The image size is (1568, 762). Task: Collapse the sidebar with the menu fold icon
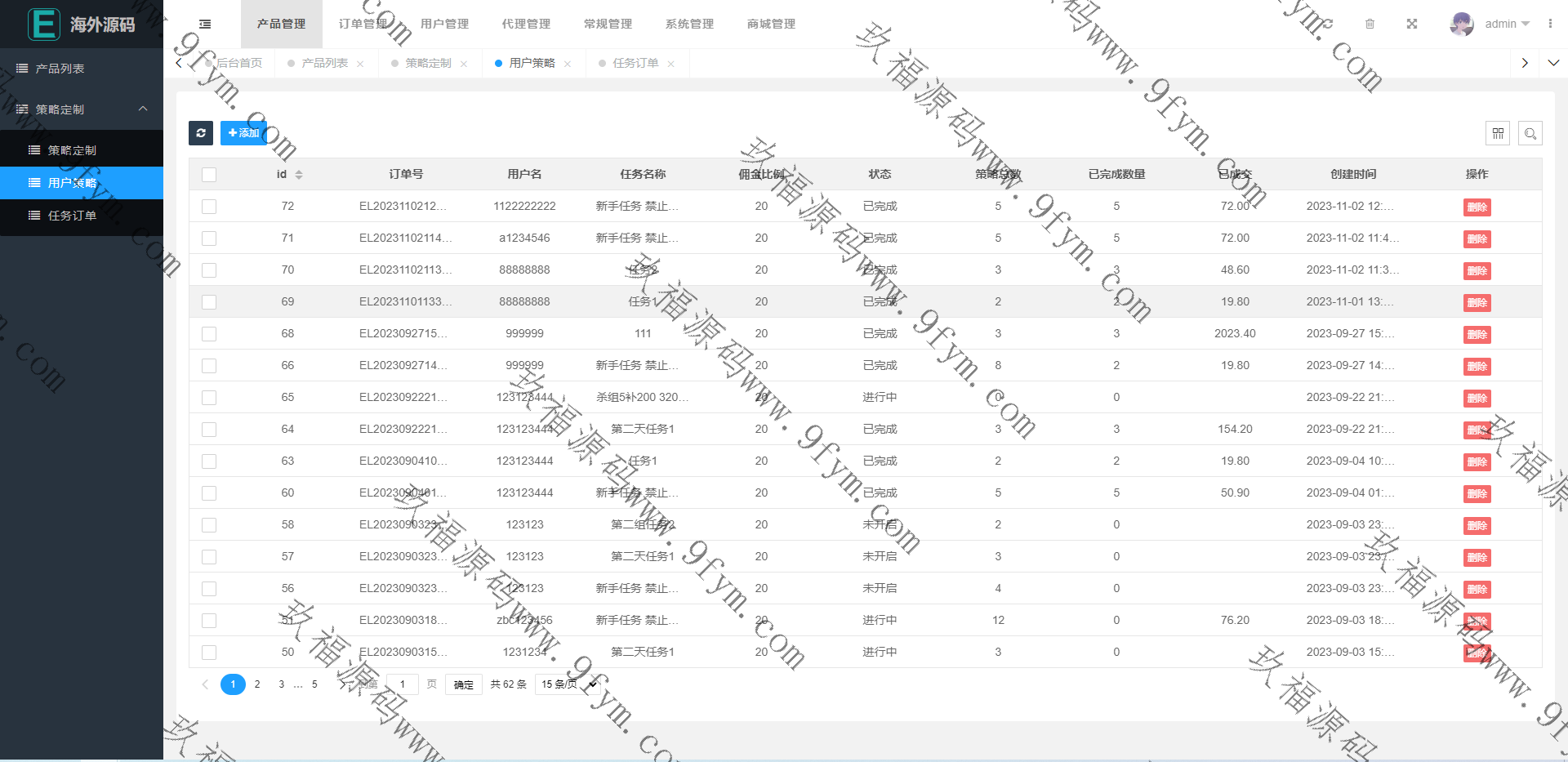(x=205, y=25)
